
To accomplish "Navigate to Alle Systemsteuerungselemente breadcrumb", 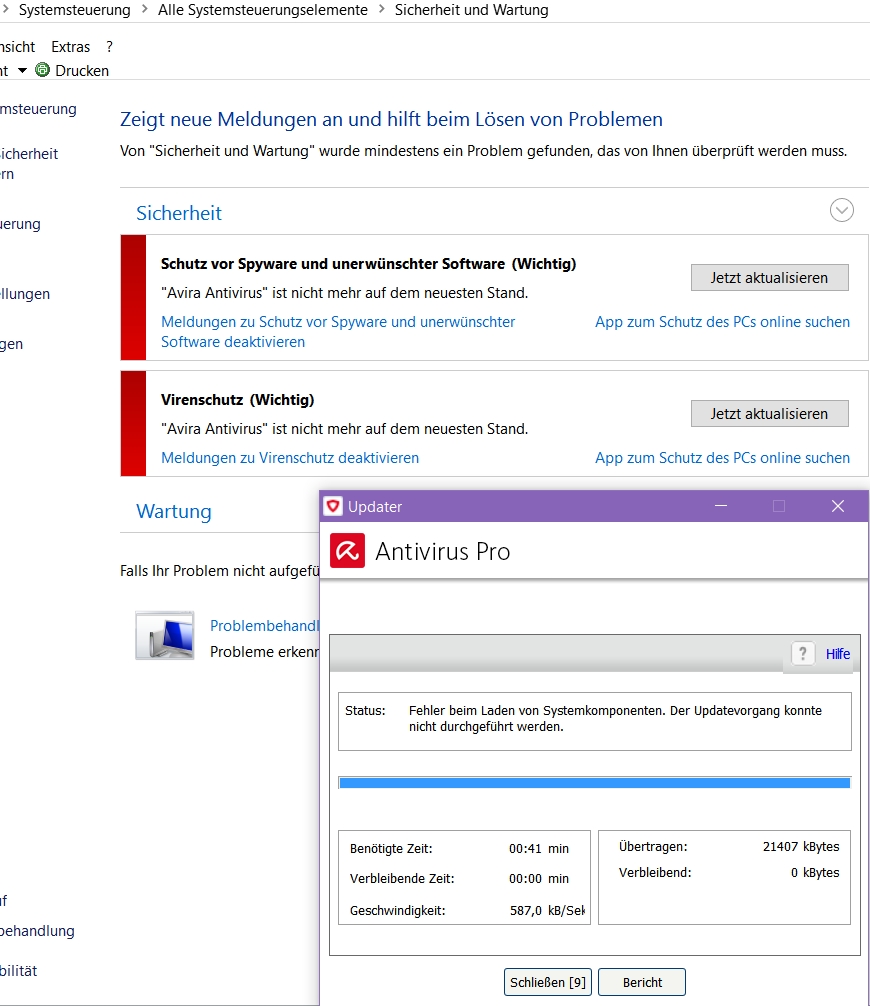I will pyautogui.click(x=263, y=10).
